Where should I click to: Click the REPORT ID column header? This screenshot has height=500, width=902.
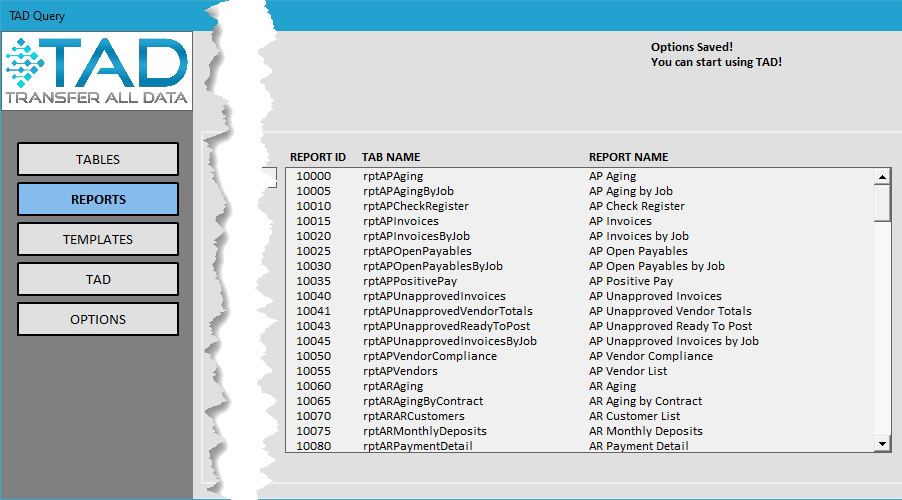[318, 157]
